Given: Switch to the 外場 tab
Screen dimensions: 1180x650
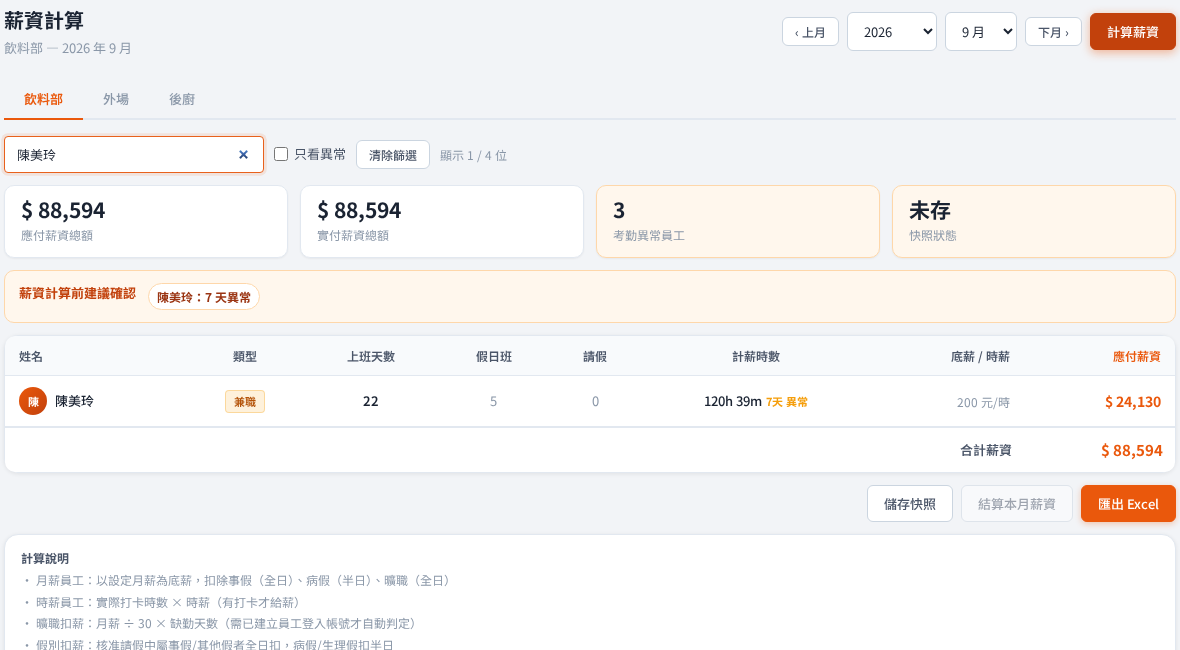Looking at the screenshot, I should click(116, 99).
